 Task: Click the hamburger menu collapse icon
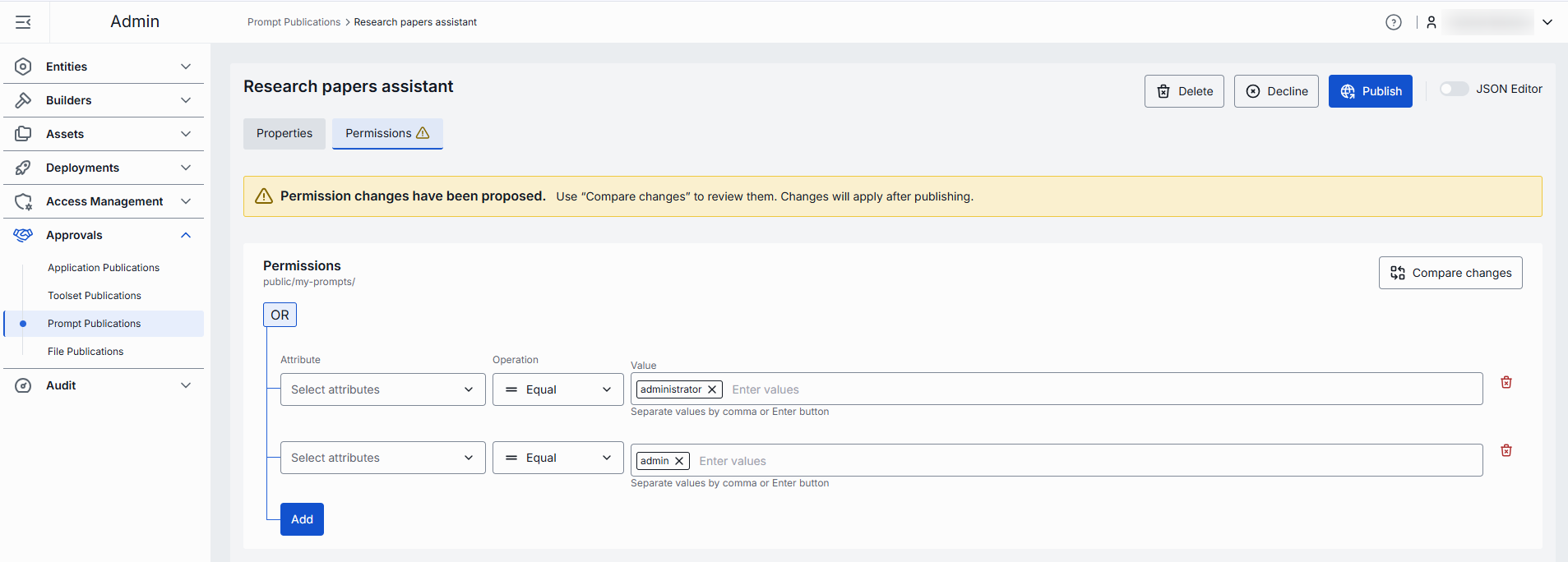point(23,22)
